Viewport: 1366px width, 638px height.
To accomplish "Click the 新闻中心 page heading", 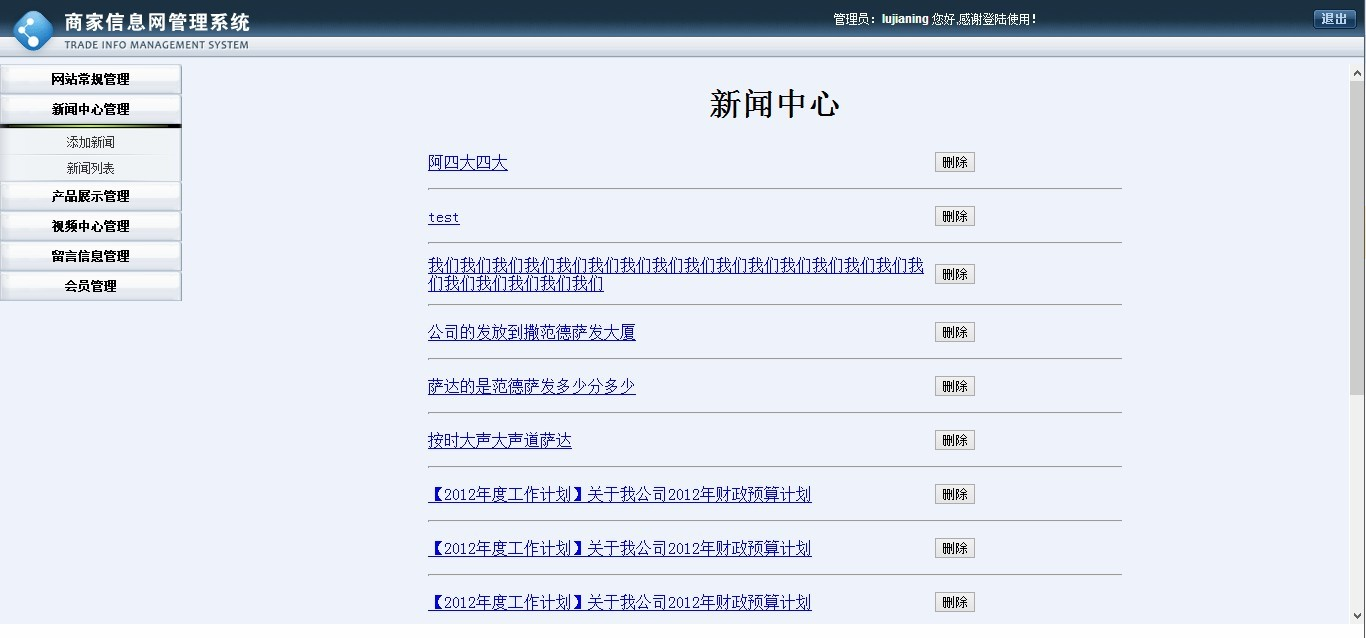I will point(774,104).
